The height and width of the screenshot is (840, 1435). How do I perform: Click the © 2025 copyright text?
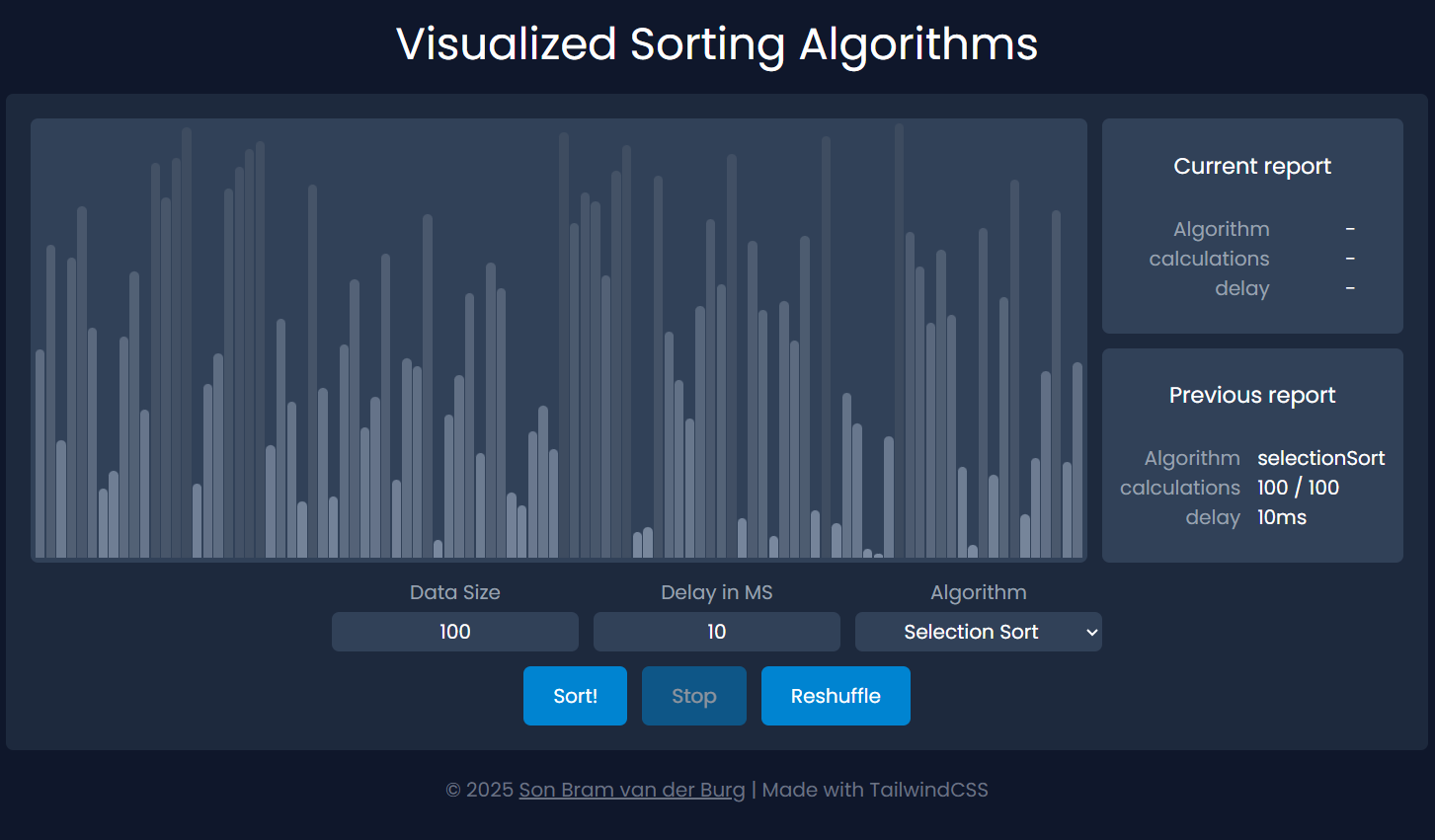(x=479, y=790)
